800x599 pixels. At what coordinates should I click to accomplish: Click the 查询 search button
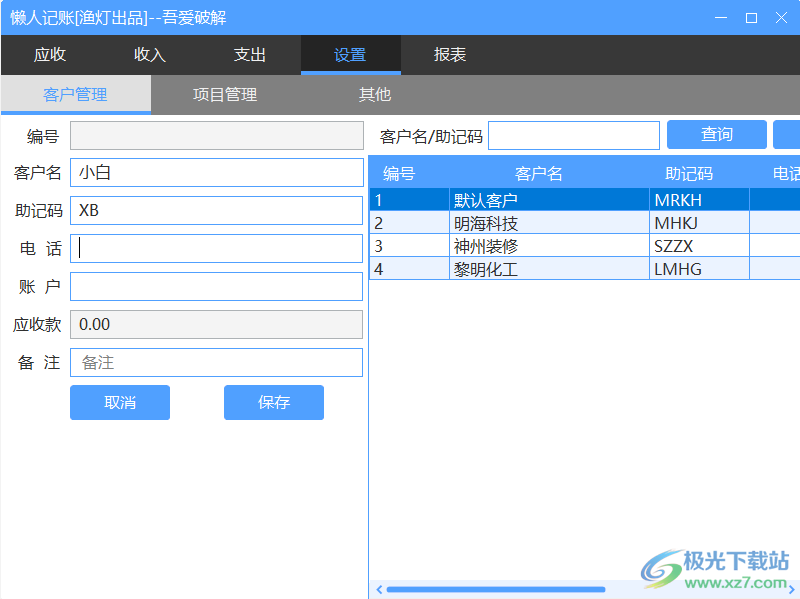pyautogui.click(x=716, y=134)
